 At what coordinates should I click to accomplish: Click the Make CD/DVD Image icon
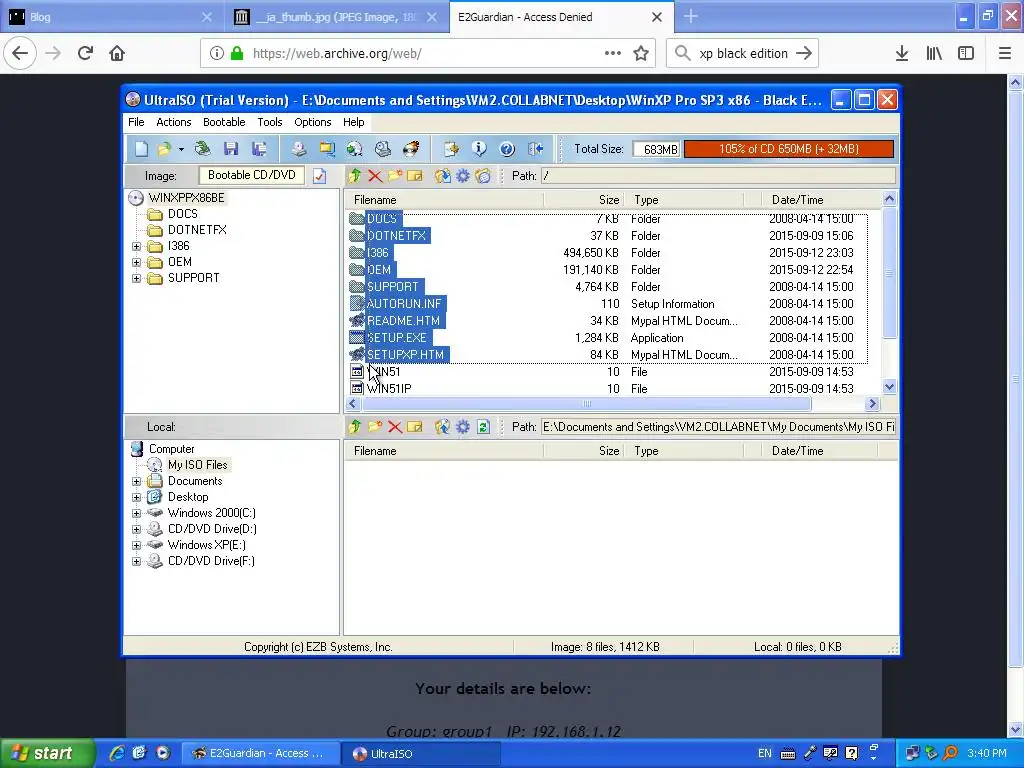click(298, 149)
